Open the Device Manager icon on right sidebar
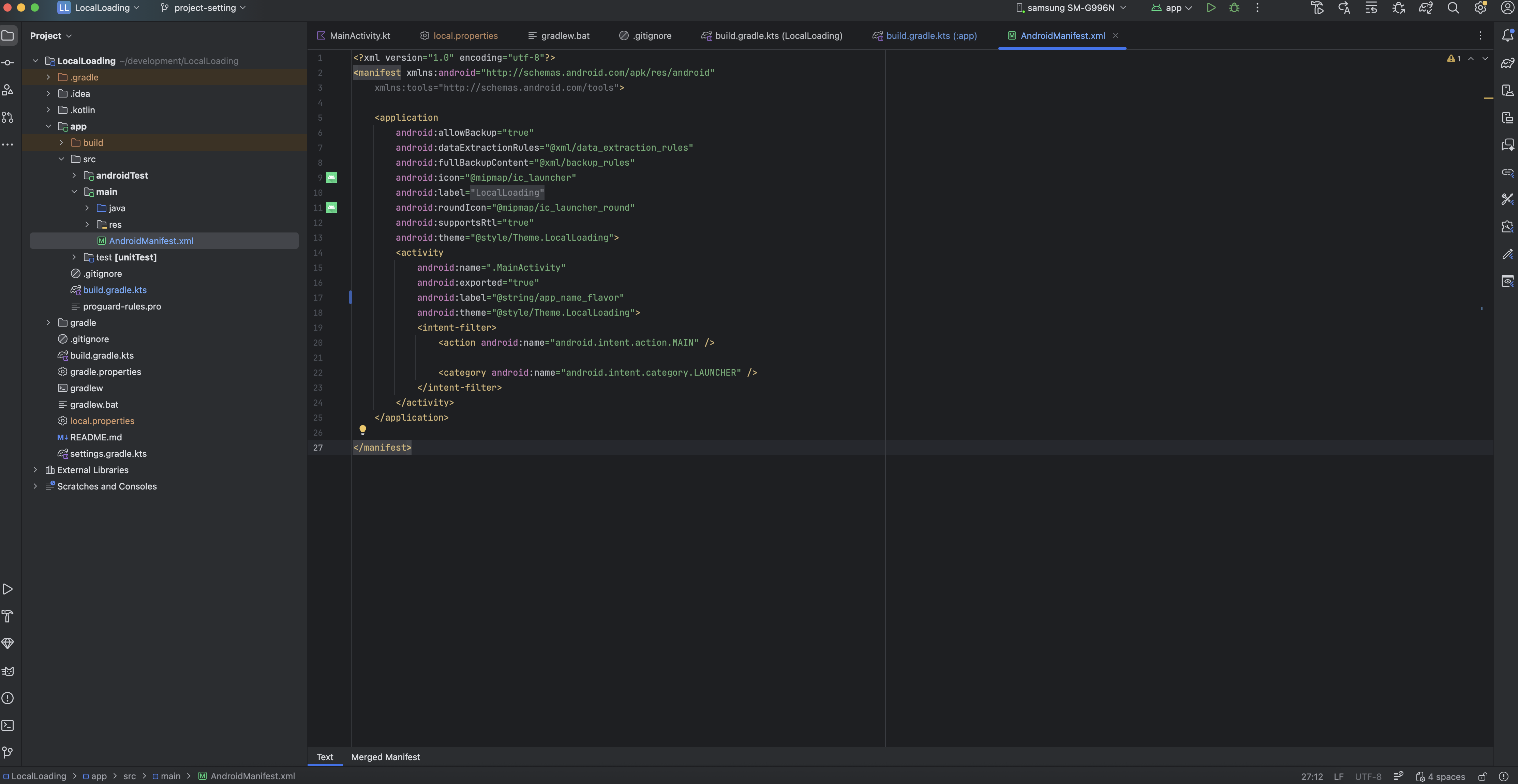This screenshot has height=784, width=1518. (1507, 90)
